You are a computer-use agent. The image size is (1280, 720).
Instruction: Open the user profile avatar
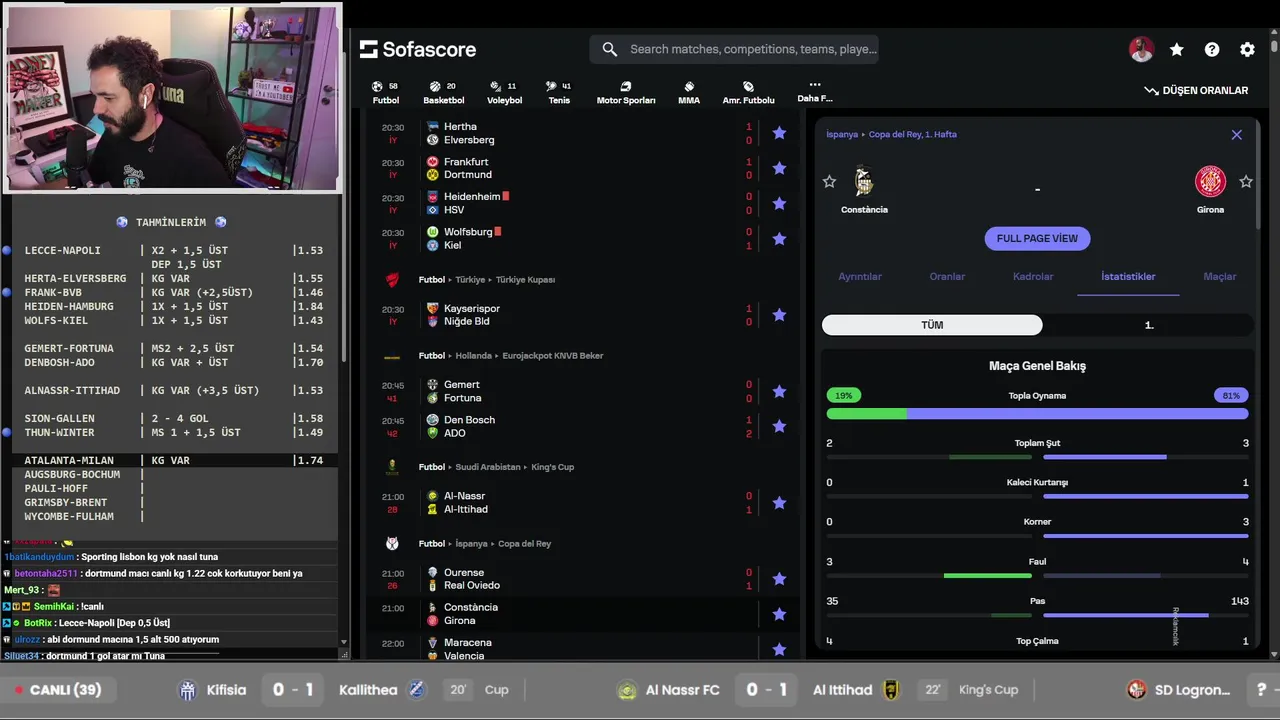(x=1141, y=49)
